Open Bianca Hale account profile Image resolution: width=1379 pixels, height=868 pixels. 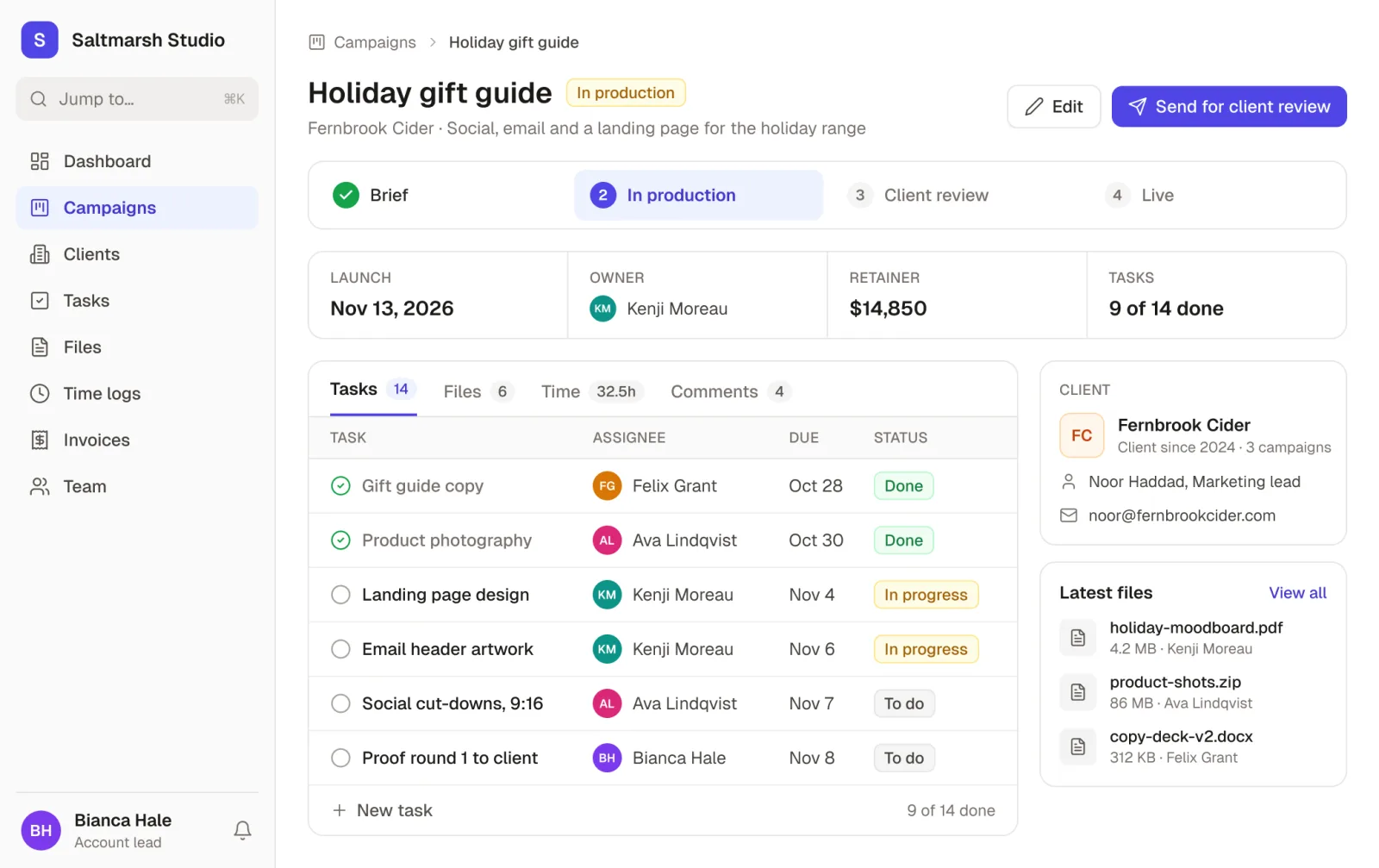coord(97,830)
